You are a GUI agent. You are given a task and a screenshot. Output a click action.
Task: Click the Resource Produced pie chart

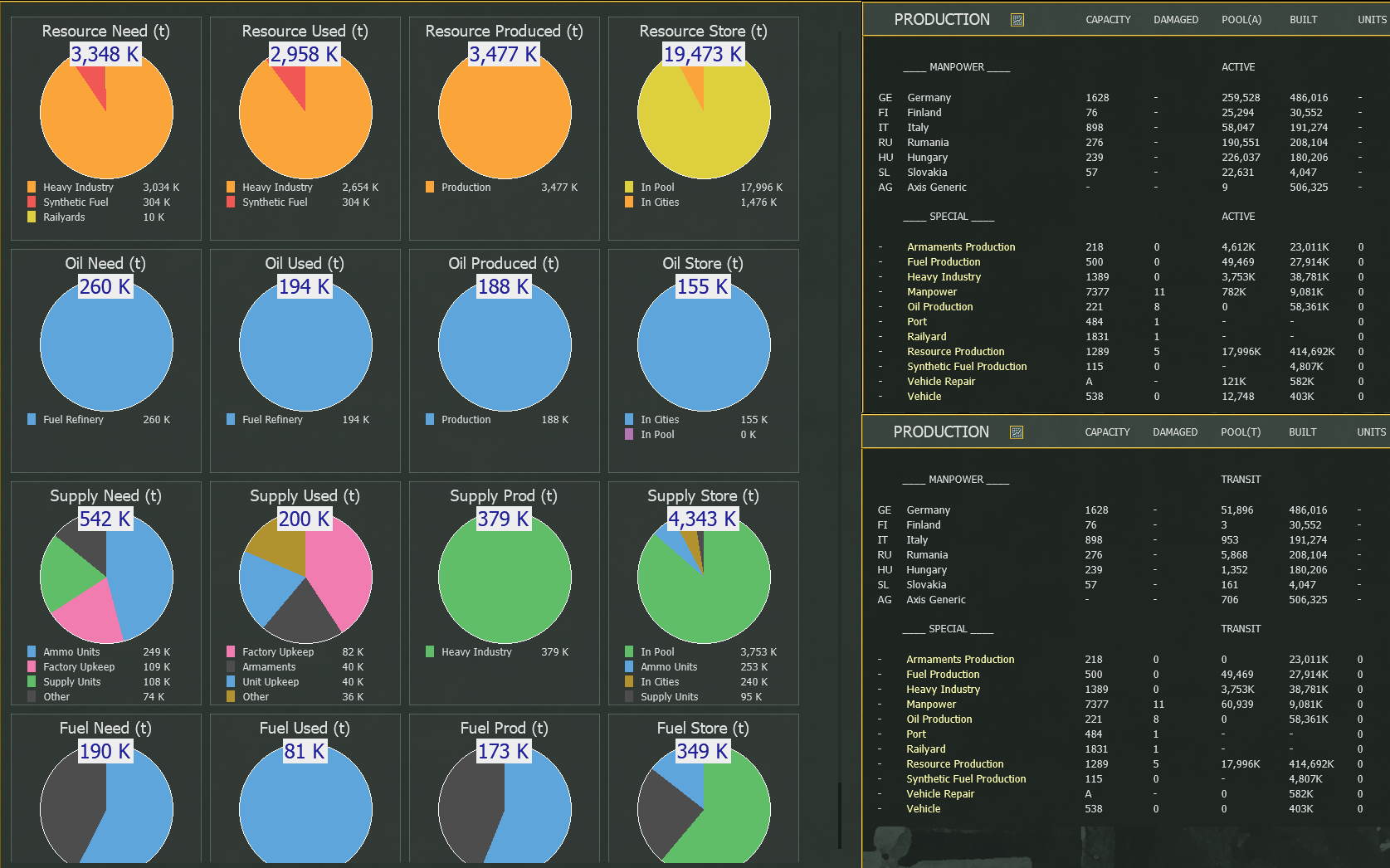pyautogui.click(x=505, y=112)
